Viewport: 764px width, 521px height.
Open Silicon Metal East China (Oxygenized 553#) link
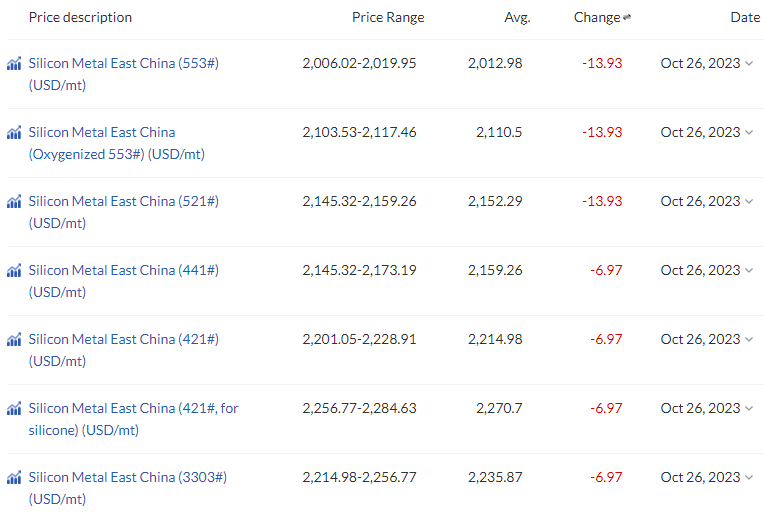coord(116,143)
